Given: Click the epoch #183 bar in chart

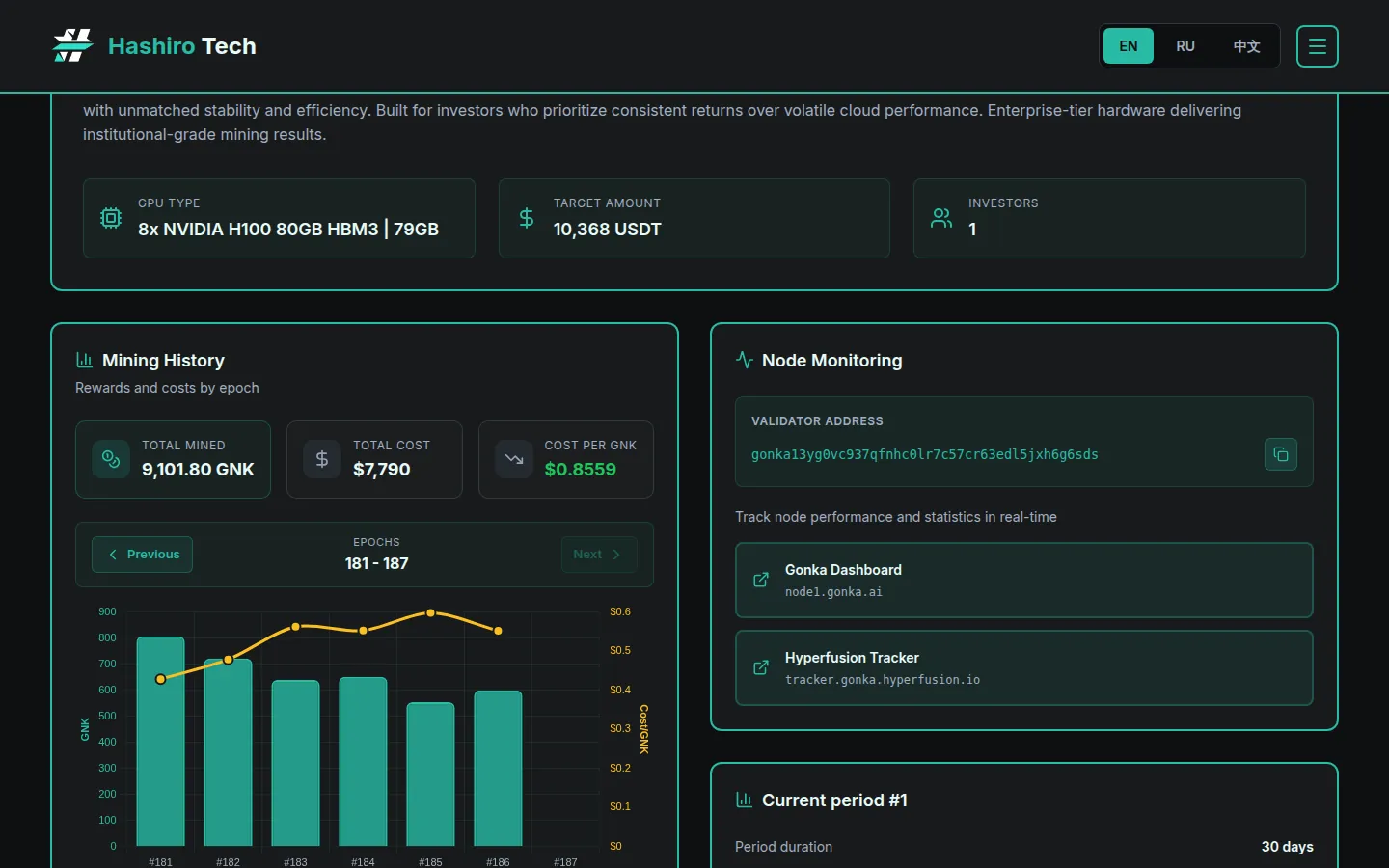Looking at the screenshot, I should [295, 763].
